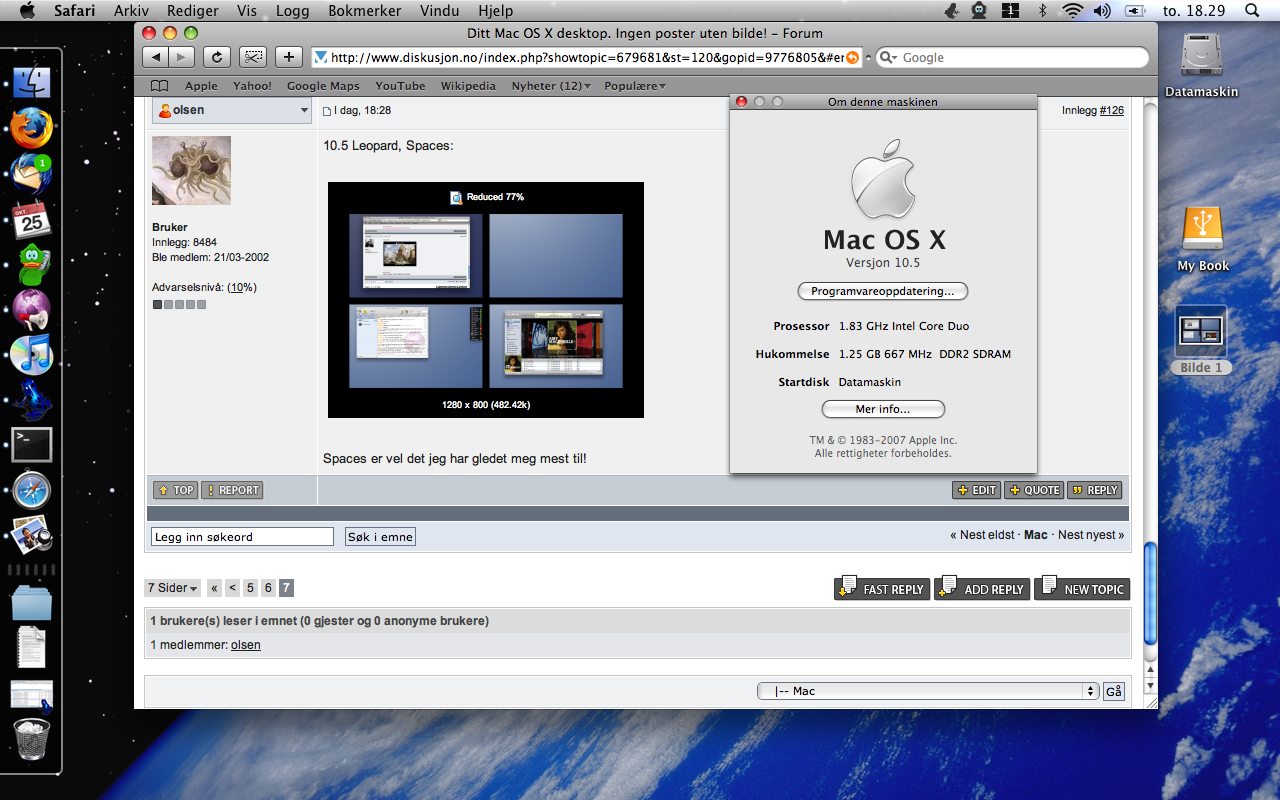Expand Nyheter (12) bookmarks folder
1280x800 pixels.
[551, 86]
